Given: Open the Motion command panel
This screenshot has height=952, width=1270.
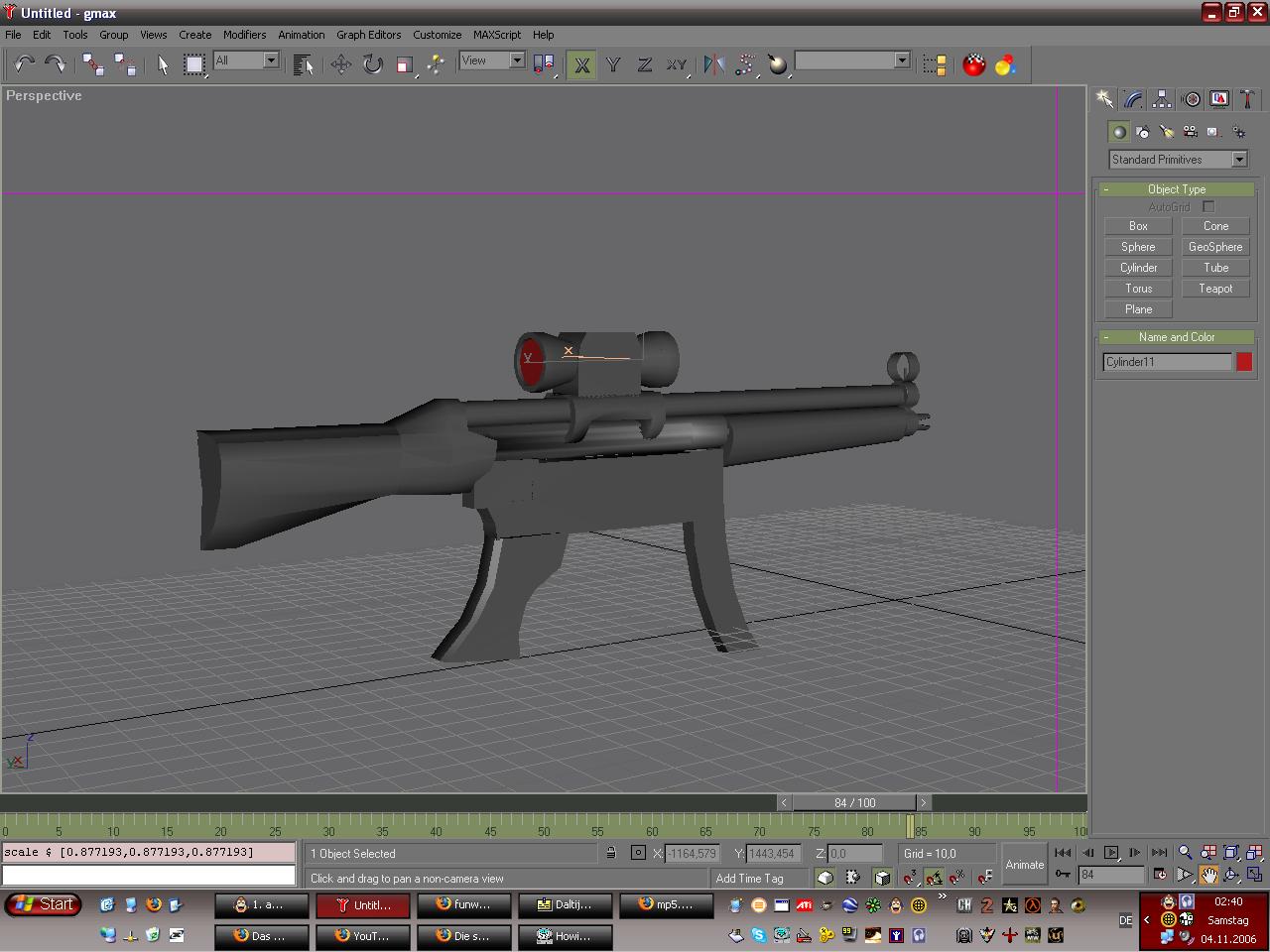Looking at the screenshot, I should (x=1191, y=99).
